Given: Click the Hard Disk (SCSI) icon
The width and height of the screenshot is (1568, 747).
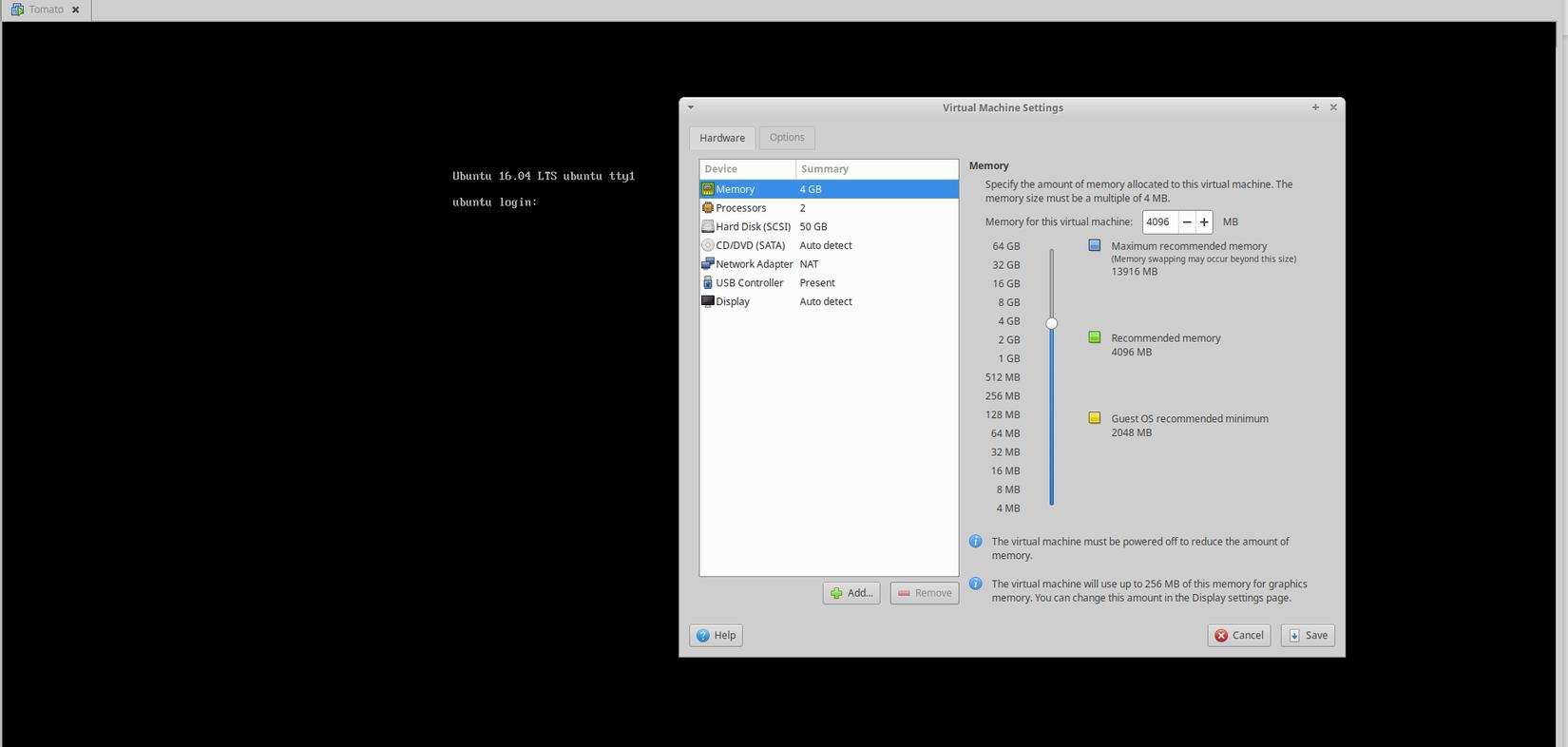Looking at the screenshot, I should [x=707, y=226].
